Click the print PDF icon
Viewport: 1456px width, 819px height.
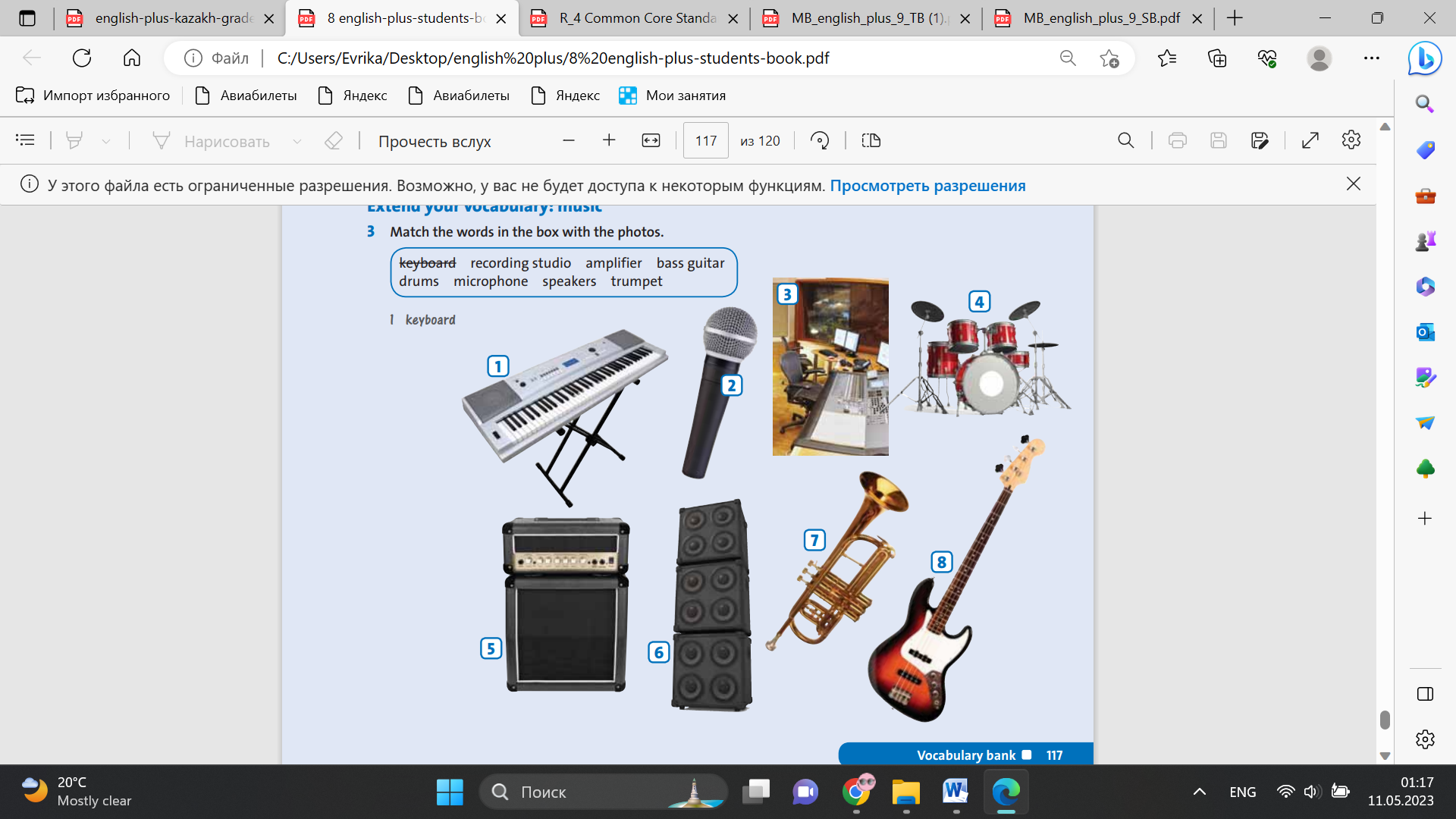click(x=1177, y=140)
